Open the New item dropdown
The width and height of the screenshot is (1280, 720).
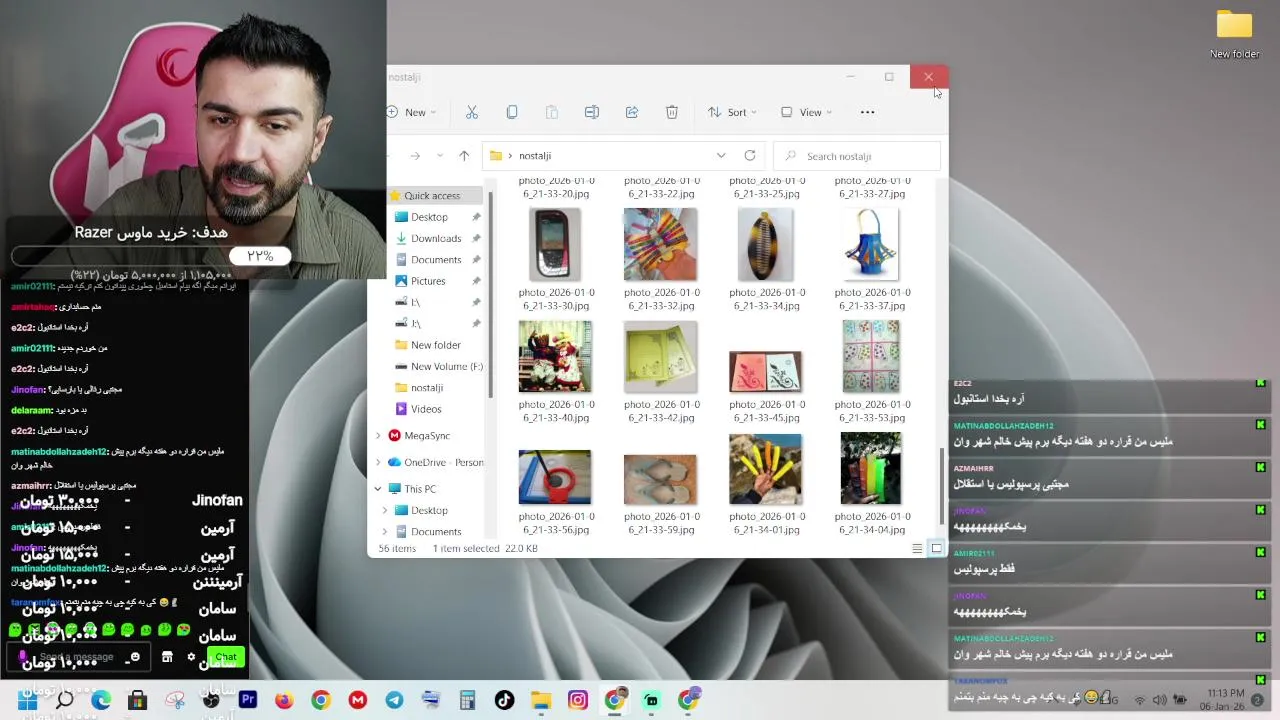click(x=412, y=112)
